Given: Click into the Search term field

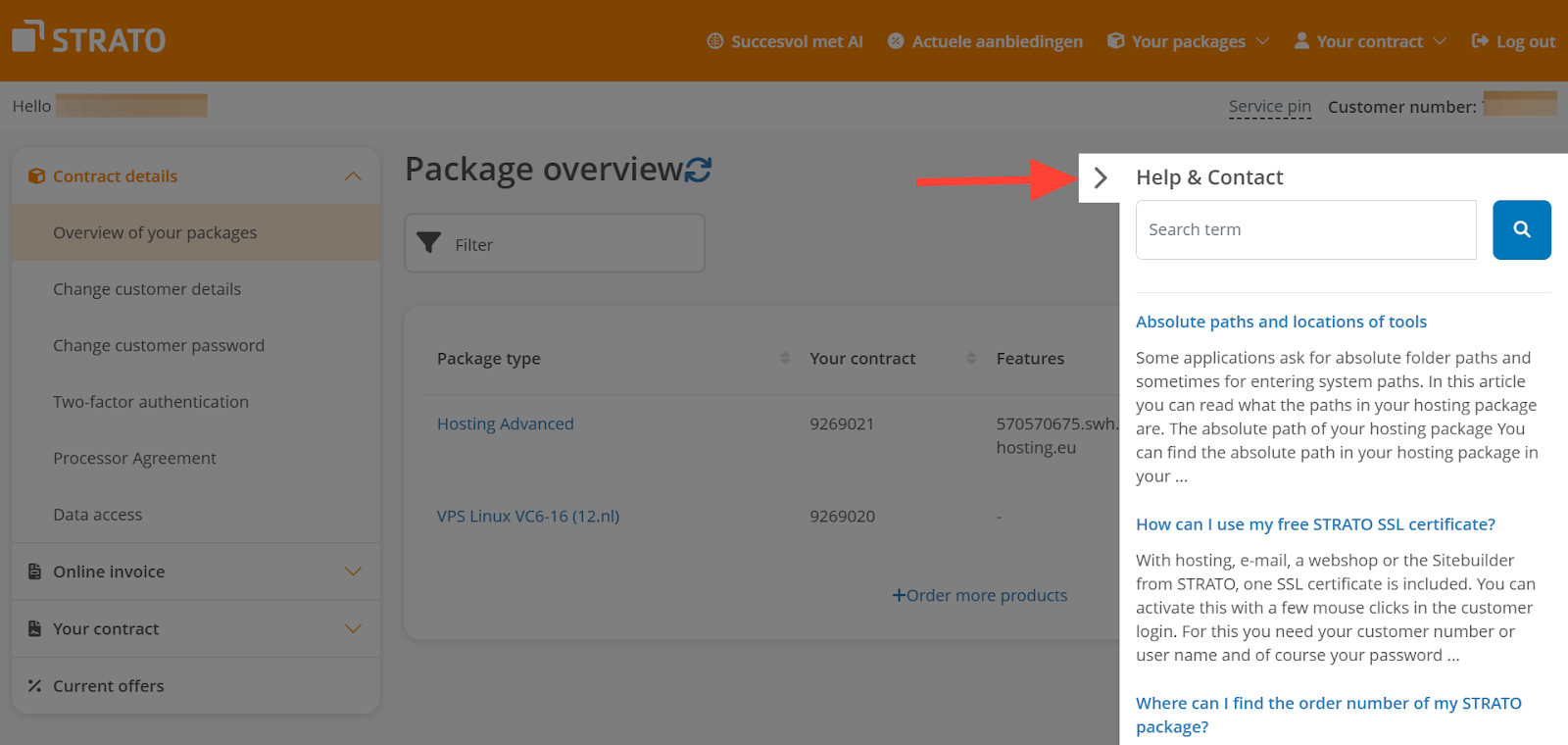Looking at the screenshot, I should 1305,229.
